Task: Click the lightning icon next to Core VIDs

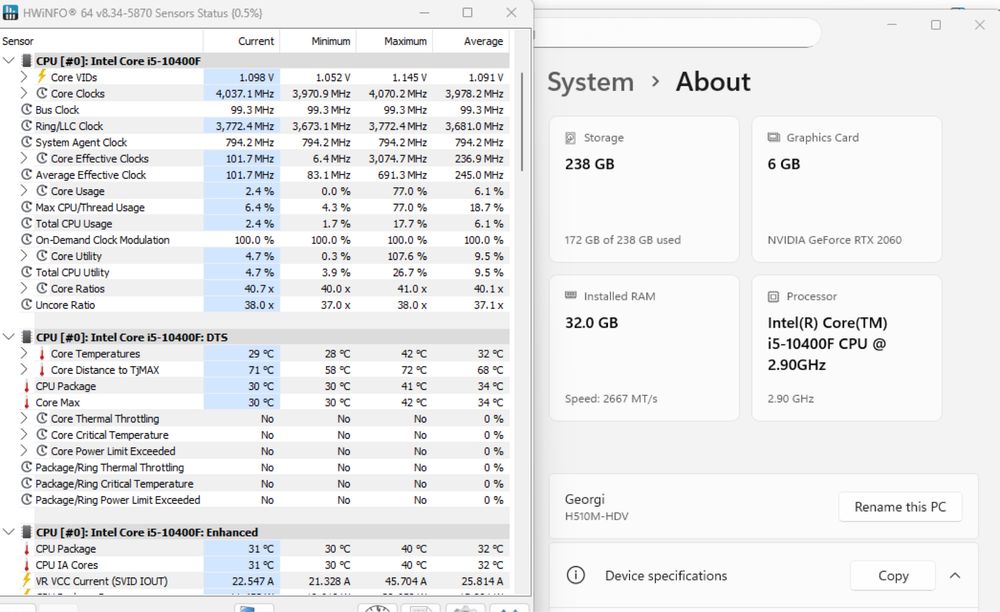Action: 41,76
